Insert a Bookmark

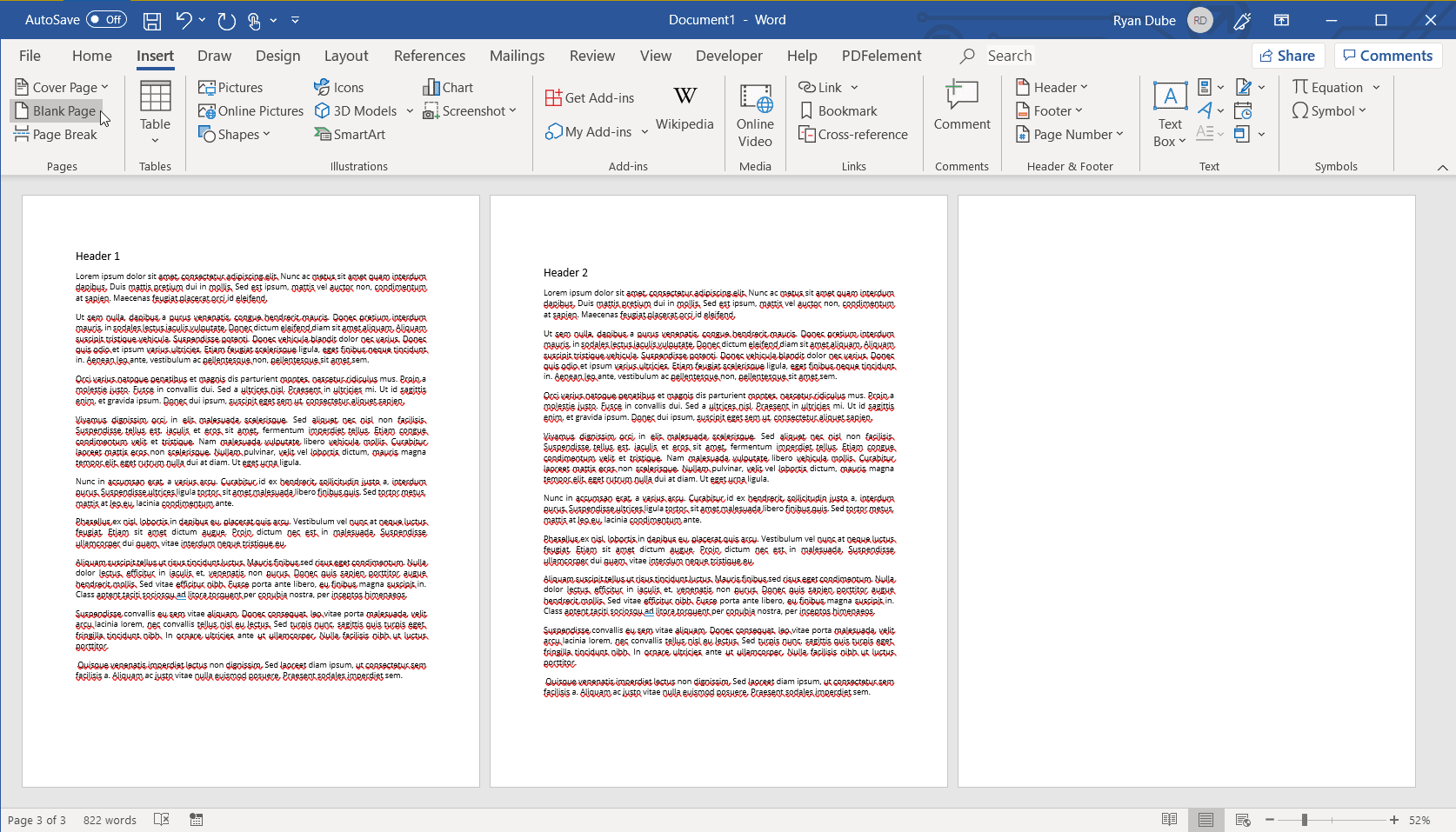(838, 110)
